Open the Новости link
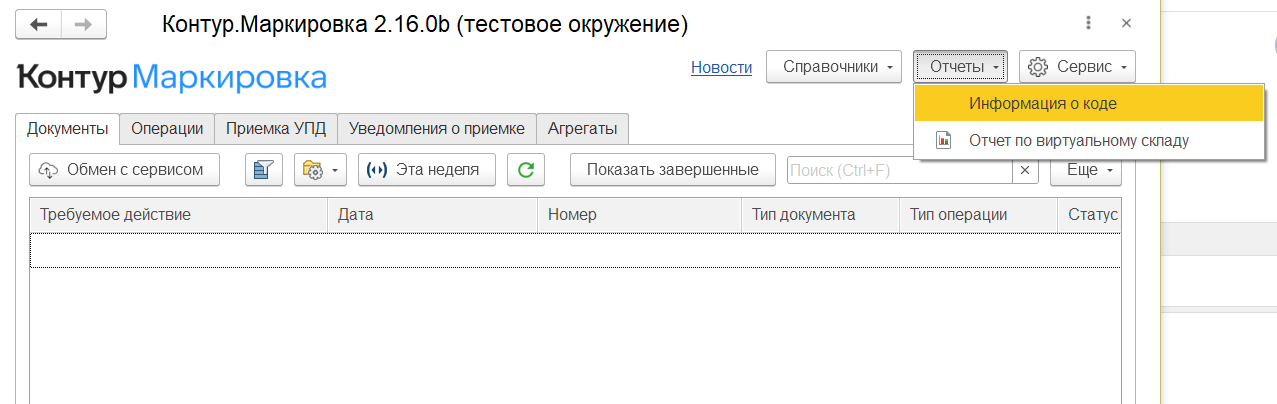 [721, 67]
